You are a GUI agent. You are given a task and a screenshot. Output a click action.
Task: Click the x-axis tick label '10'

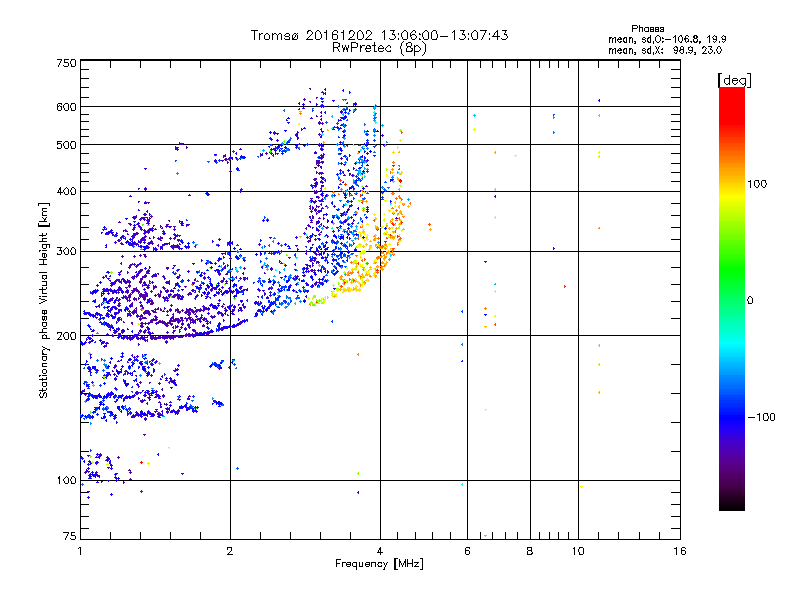[x=578, y=551]
